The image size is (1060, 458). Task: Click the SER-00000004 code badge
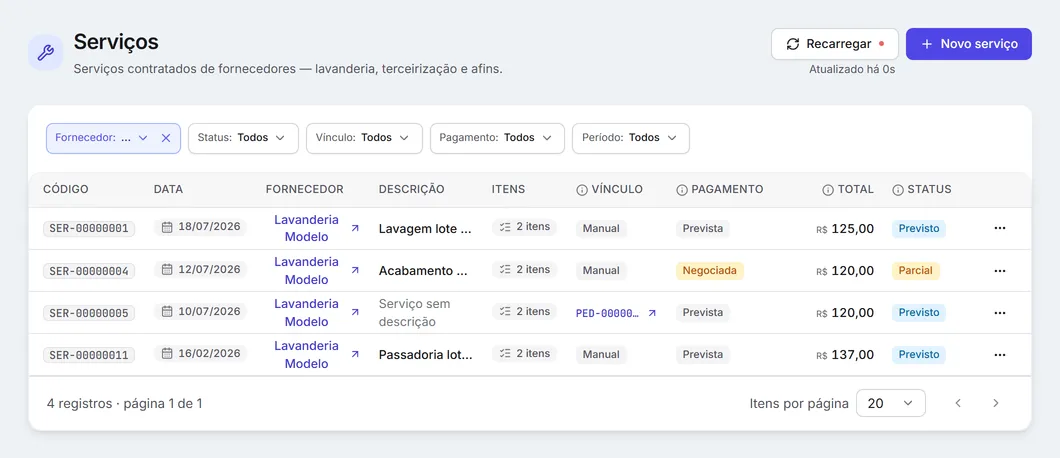tap(89, 271)
